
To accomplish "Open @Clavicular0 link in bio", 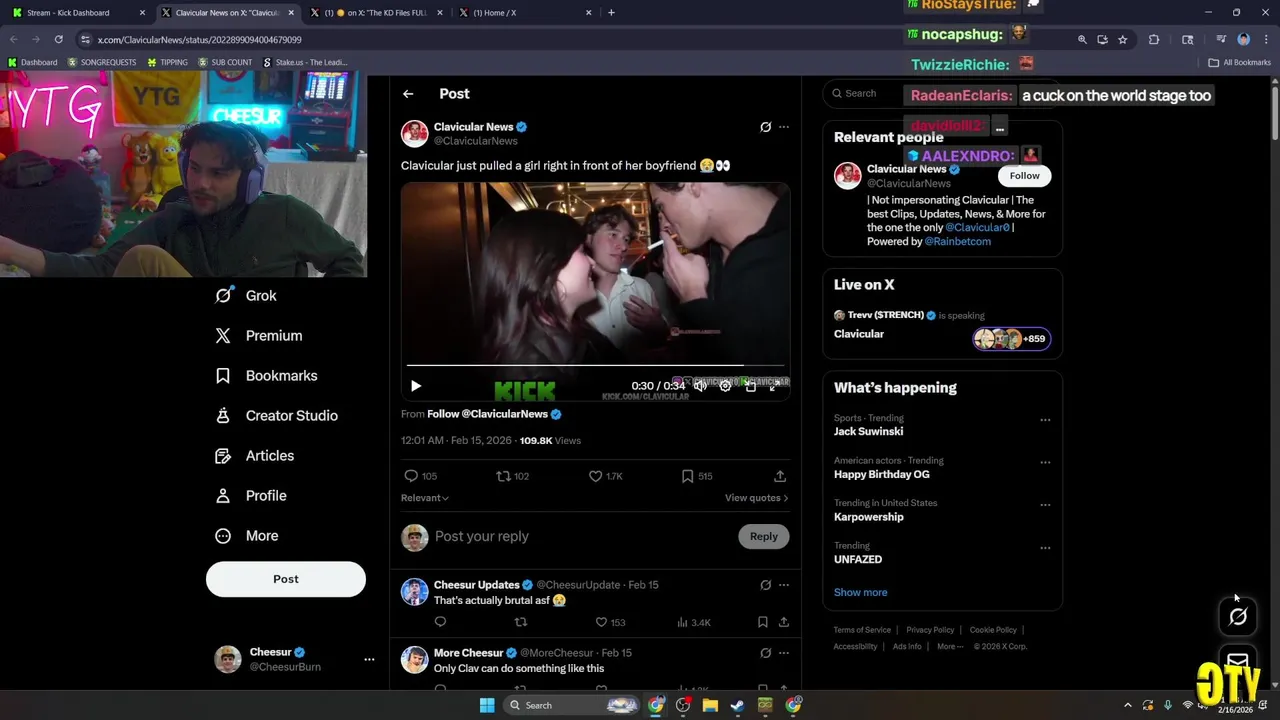I will pyautogui.click(x=977, y=228).
